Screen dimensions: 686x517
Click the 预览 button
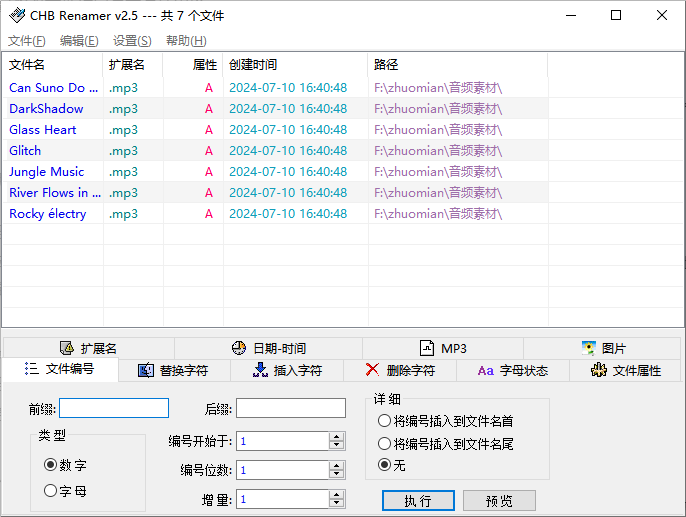[x=499, y=500]
